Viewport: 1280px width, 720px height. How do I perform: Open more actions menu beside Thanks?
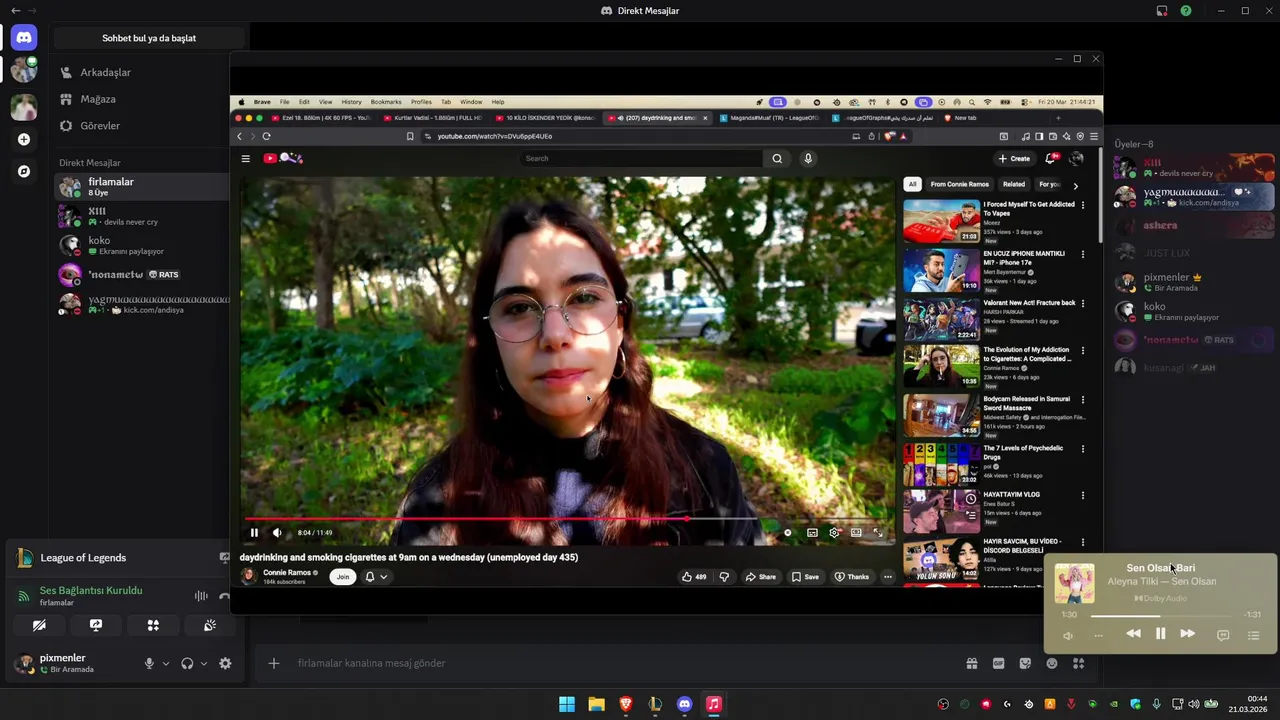pos(887,576)
